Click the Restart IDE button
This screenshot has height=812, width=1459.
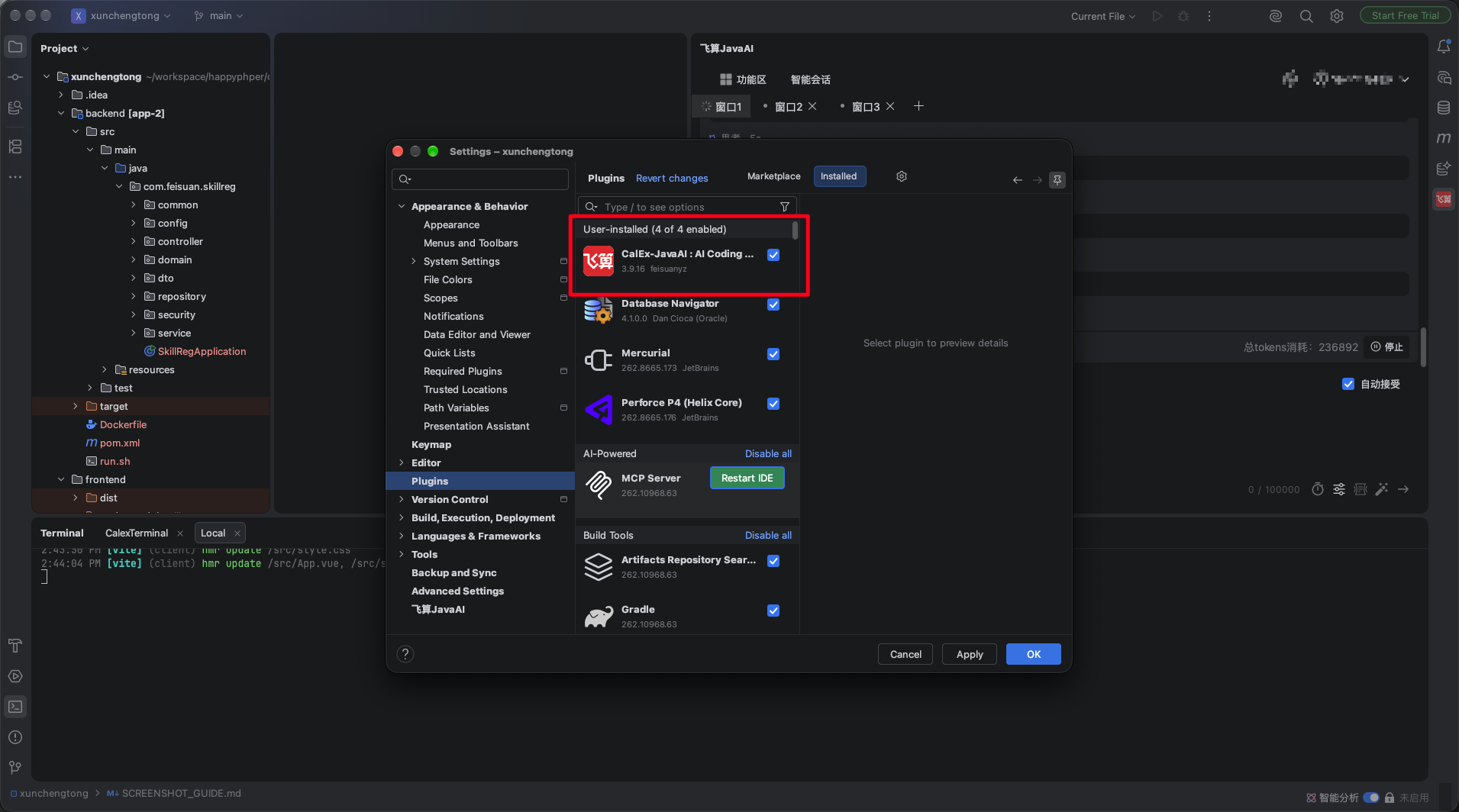pyautogui.click(x=747, y=478)
